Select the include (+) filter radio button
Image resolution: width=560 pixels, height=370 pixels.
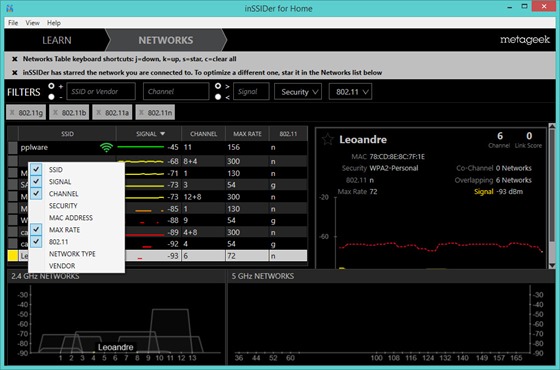tap(51, 86)
